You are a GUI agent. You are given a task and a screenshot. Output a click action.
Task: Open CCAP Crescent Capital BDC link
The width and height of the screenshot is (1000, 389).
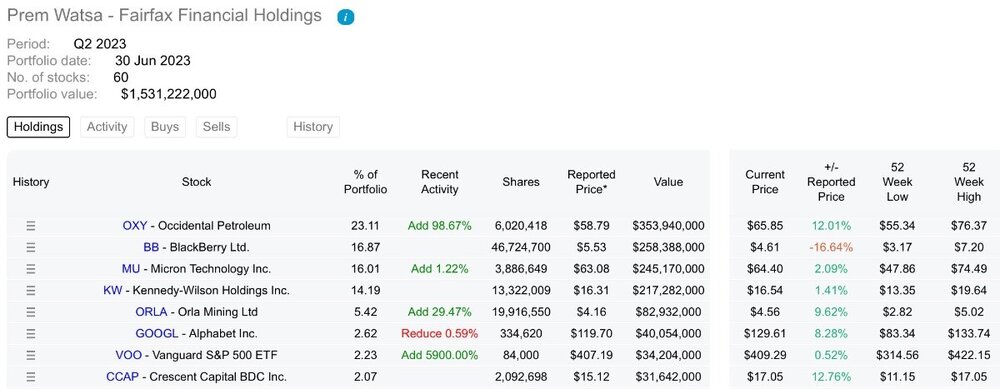click(x=196, y=377)
